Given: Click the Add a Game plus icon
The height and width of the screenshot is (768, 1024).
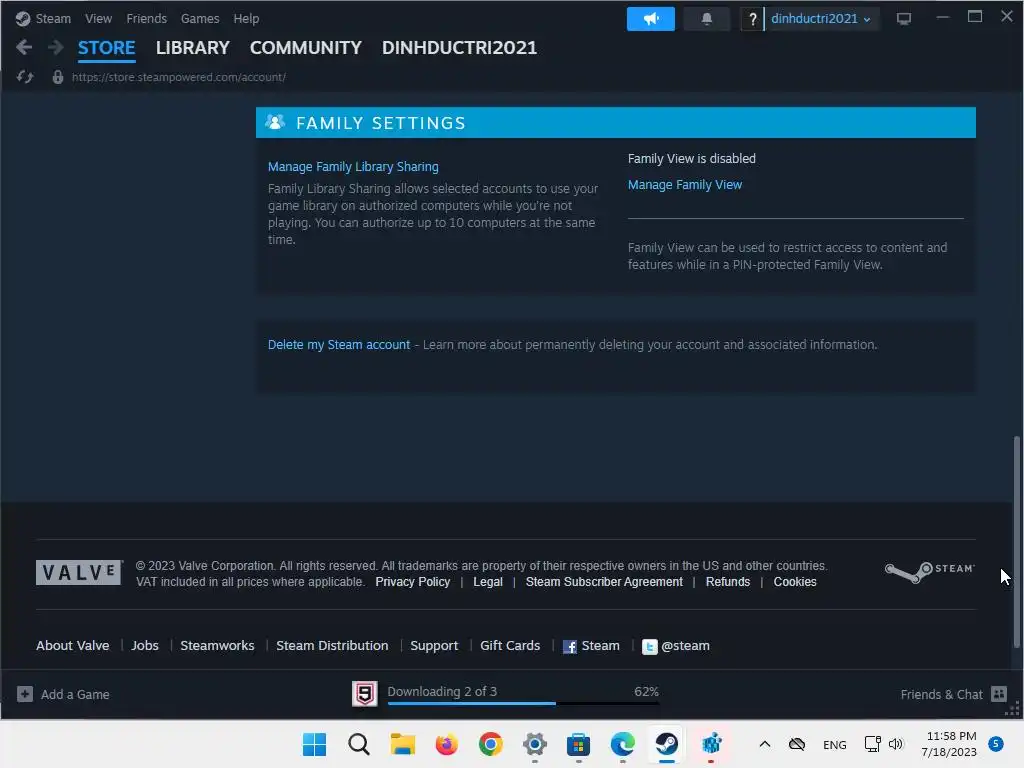Looking at the screenshot, I should click(x=25, y=694).
